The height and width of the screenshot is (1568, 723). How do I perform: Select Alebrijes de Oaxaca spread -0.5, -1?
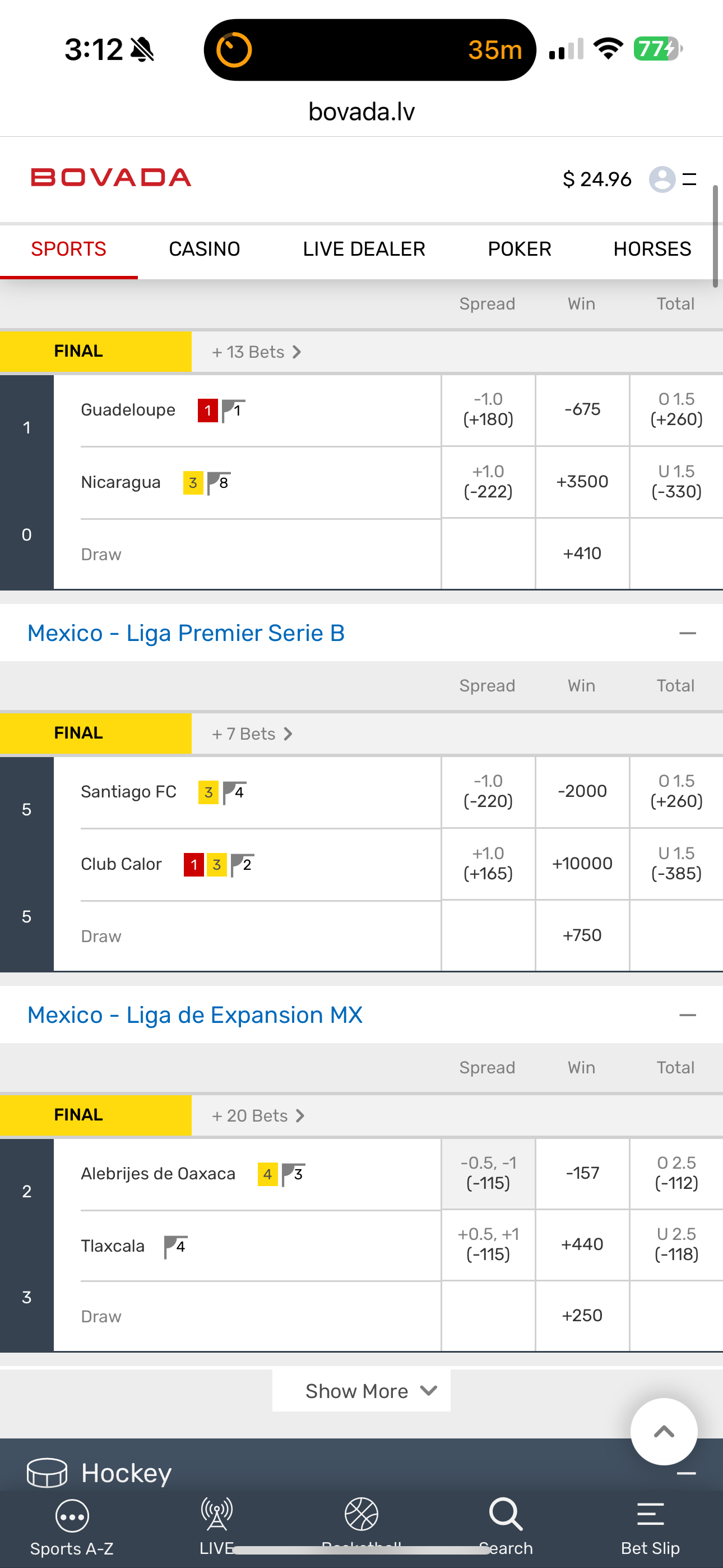tap(488, 1173)
